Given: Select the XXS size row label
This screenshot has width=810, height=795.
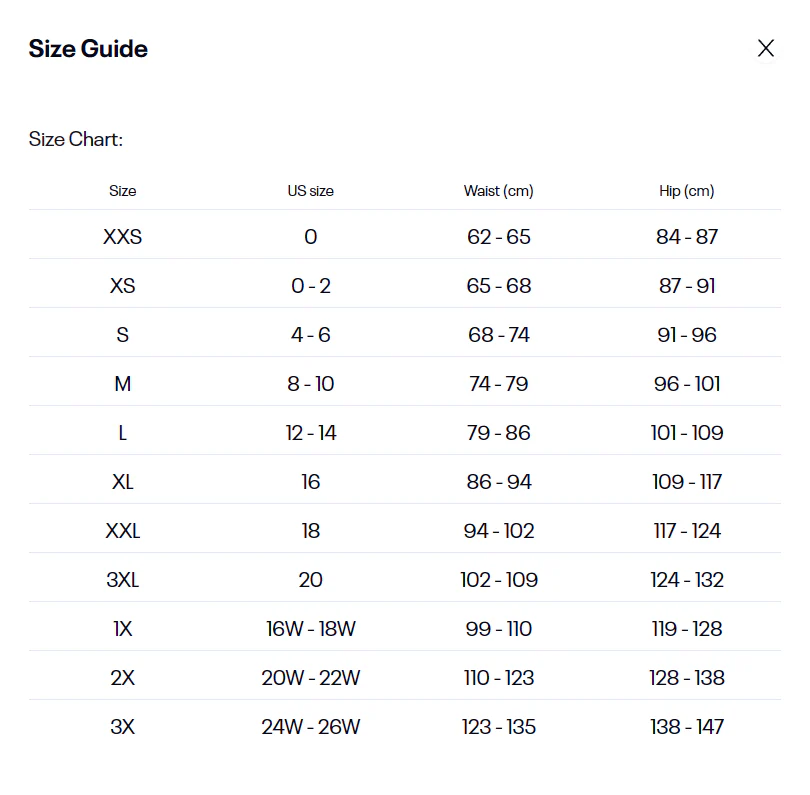Looking at the screenshot, I should click(x=123, y=237).
